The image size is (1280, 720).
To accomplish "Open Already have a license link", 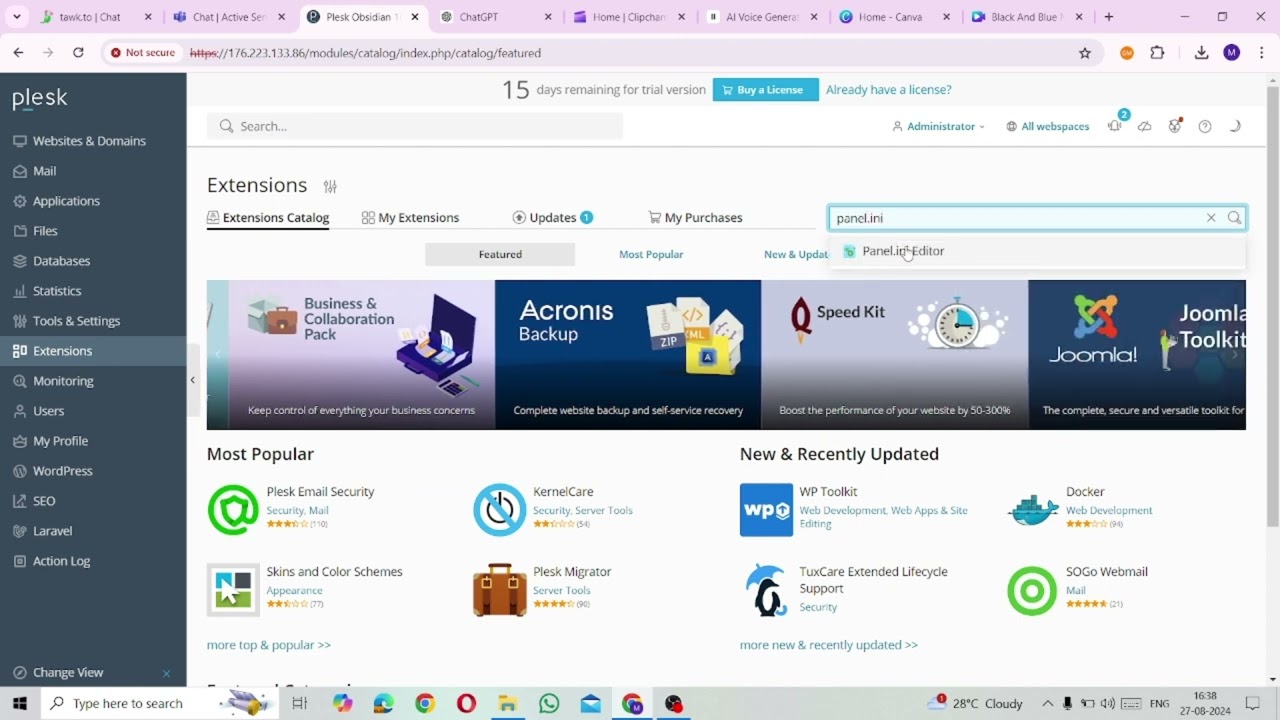I will coord(888,90).
